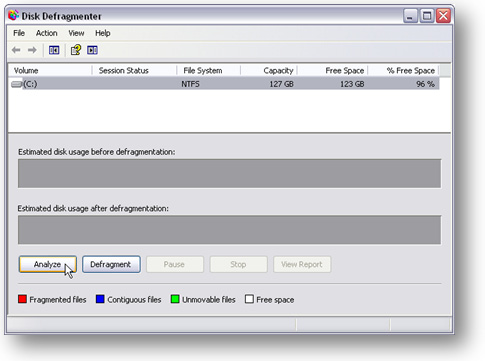Click the Back arrow toolbar icon
The height and width of the screenshot is (361, 485).
pos(16,50)
